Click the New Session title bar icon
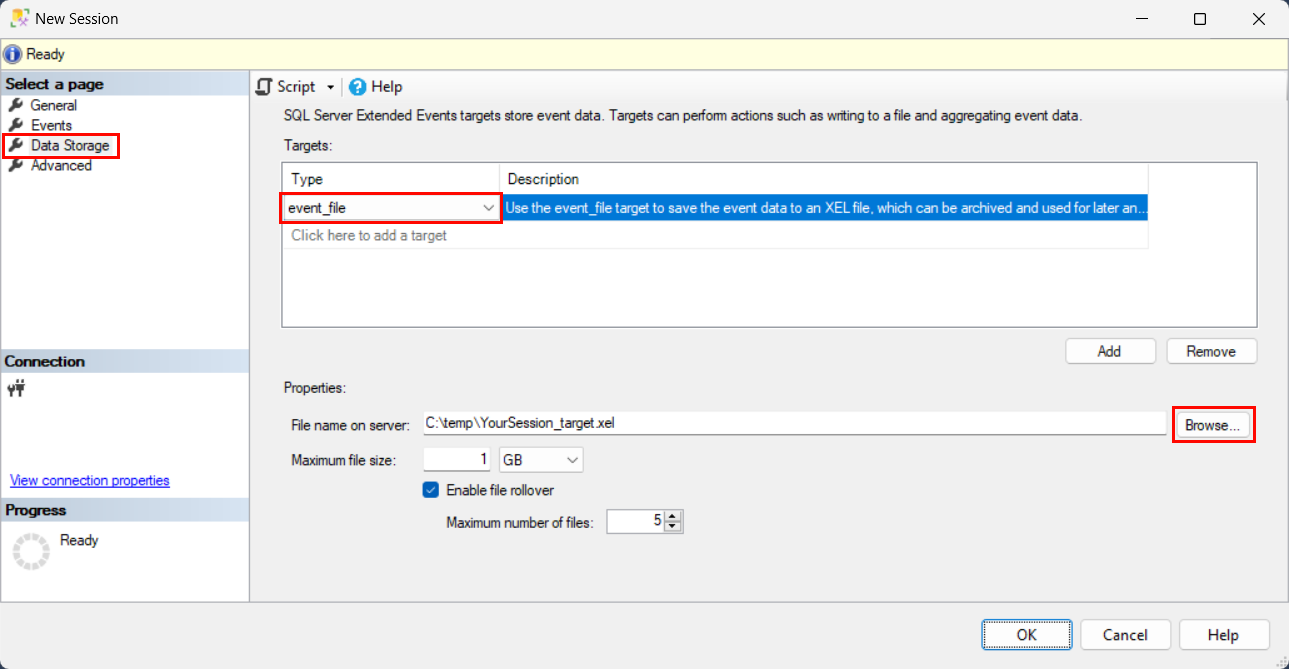 (x=18, y=18)
